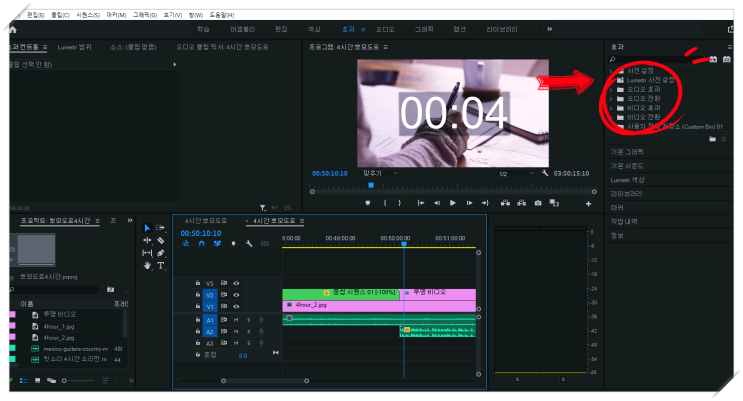Viewport: 743px width, 401px height.
Task: Switch project panel to list view
Action: [24, 381]
